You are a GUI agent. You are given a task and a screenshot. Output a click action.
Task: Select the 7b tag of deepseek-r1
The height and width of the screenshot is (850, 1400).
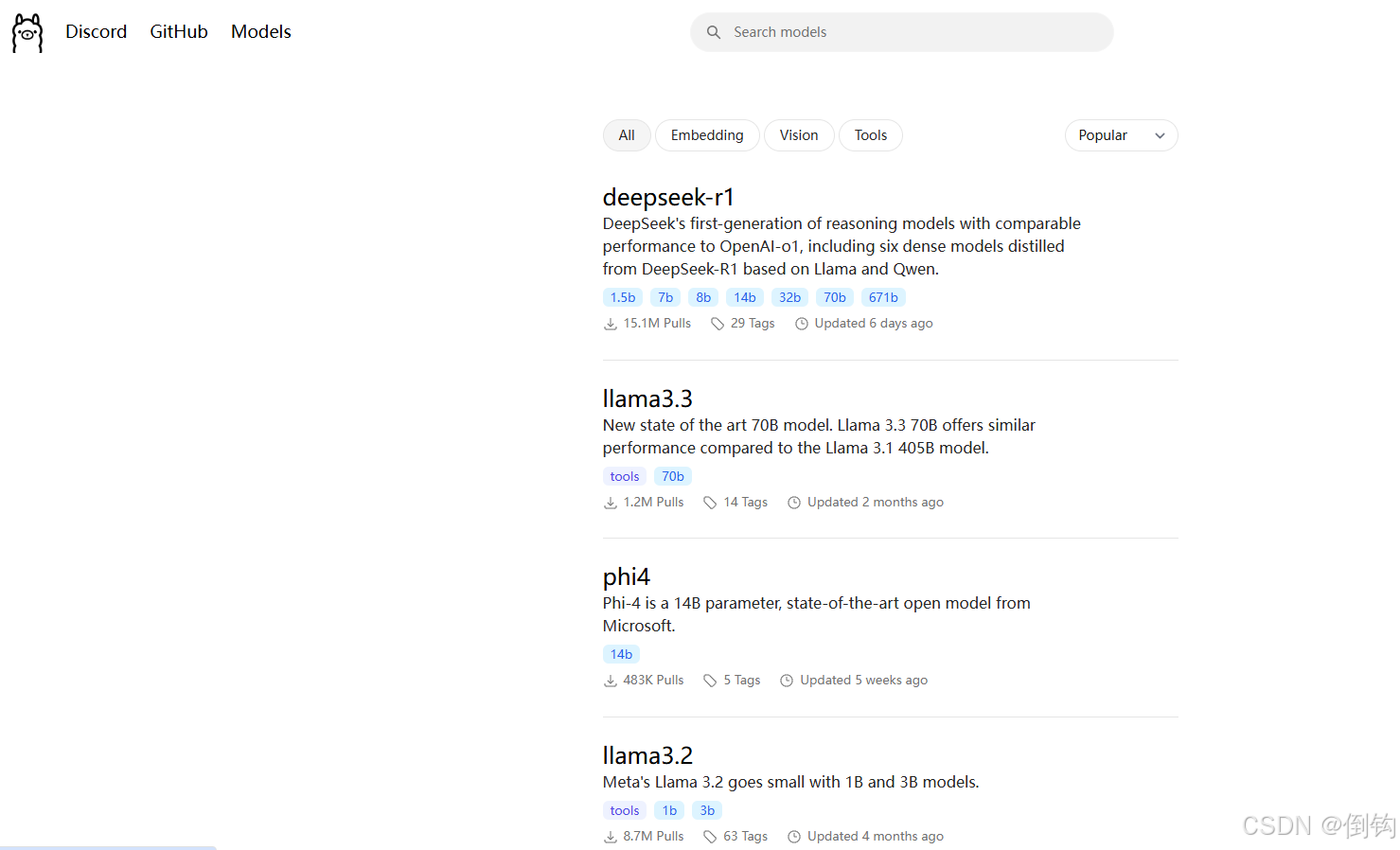tap(665, 297)
